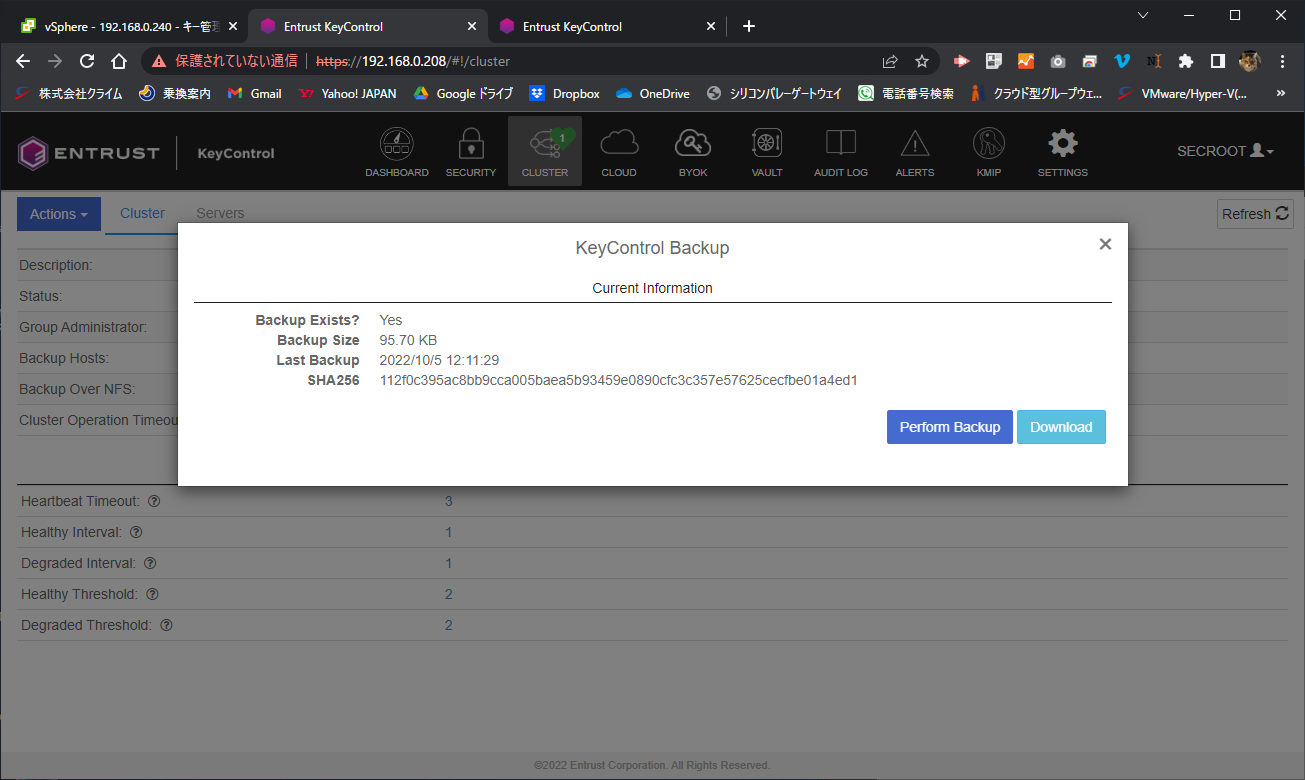Click the not-secure warning in address bar

pos(225,61)
